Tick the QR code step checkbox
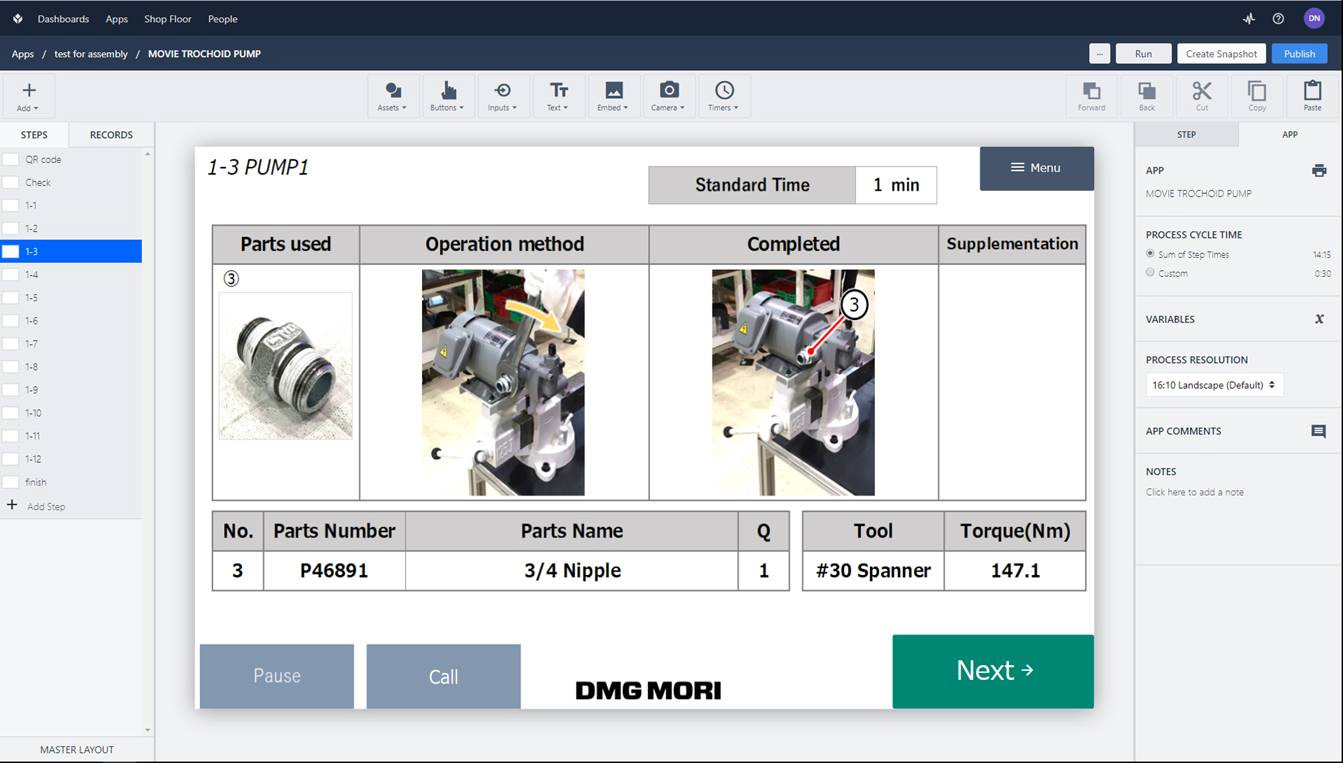Image resolution: width=1343 pixels, height=763 pixels. click(10, 158)
